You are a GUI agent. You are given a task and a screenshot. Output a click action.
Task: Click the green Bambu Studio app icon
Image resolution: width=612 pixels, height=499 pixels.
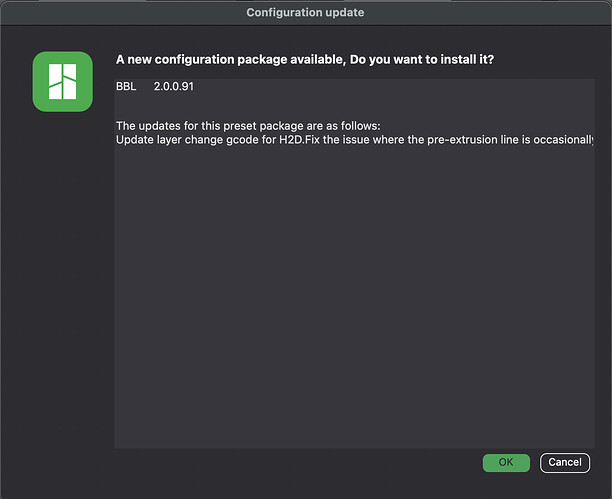[x=62, y=82]
